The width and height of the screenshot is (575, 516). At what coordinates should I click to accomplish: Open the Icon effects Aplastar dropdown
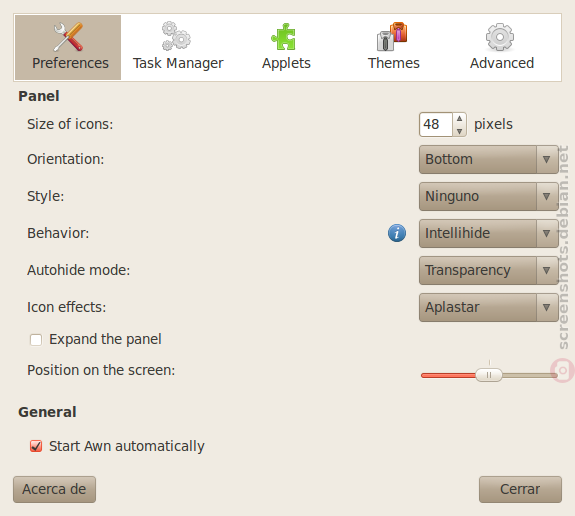pos(489,307)
